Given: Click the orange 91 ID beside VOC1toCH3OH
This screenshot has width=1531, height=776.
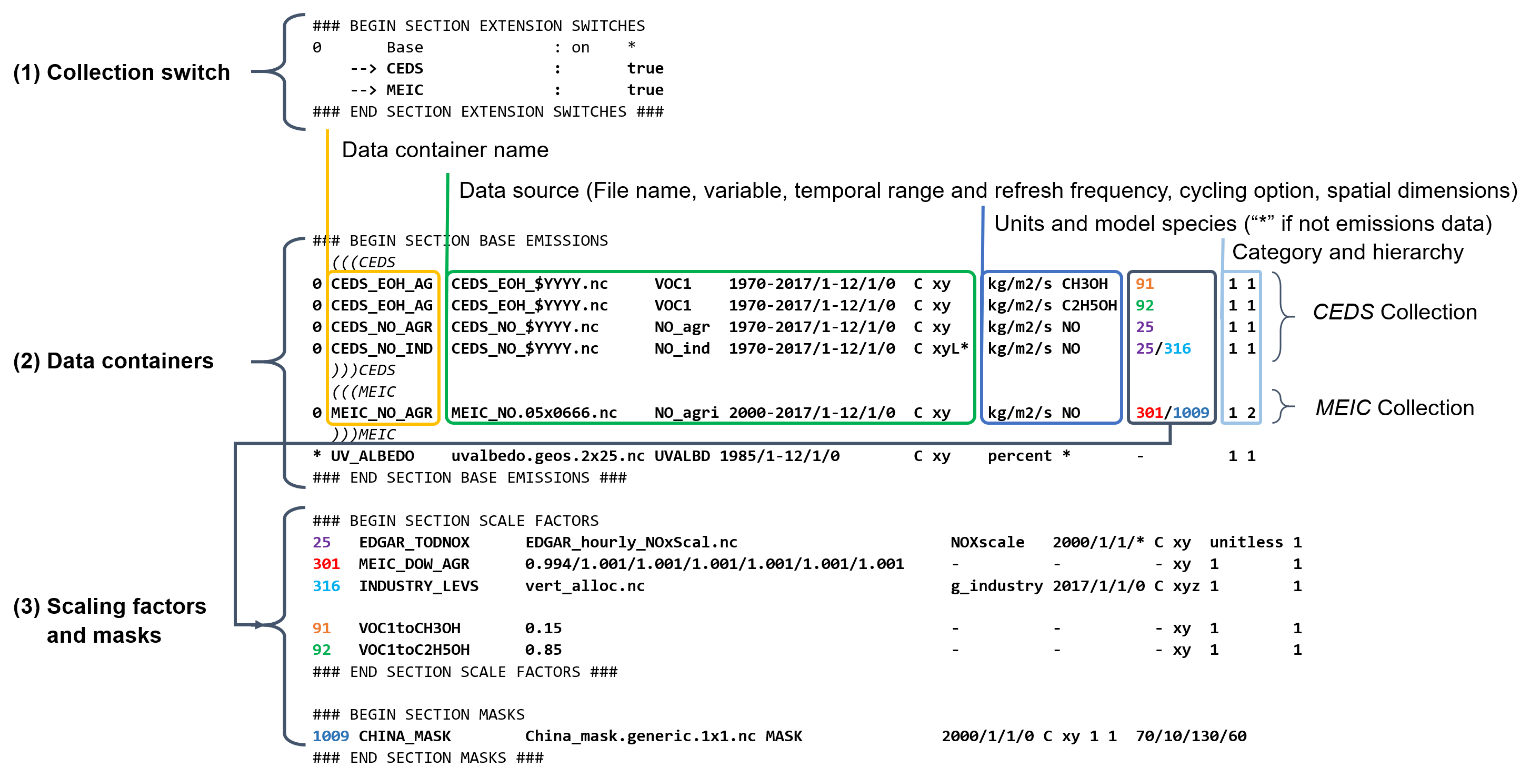Looking at the screenshot, I should 321,628.
